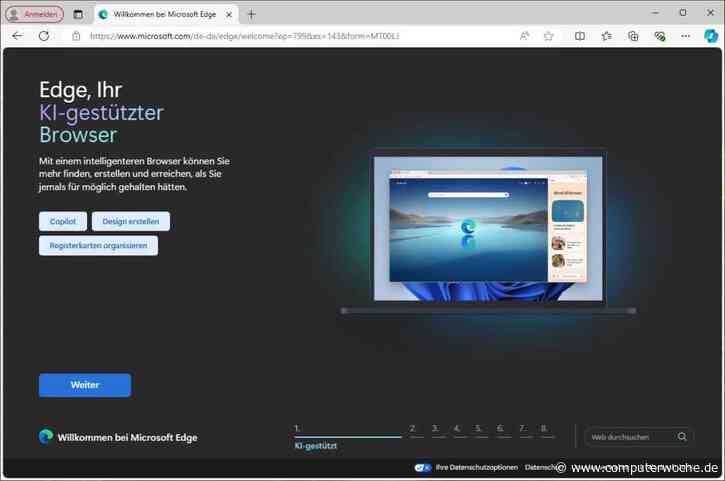725x481 pixels.
Task: Click the Copilot feature button
Action: 63,221
